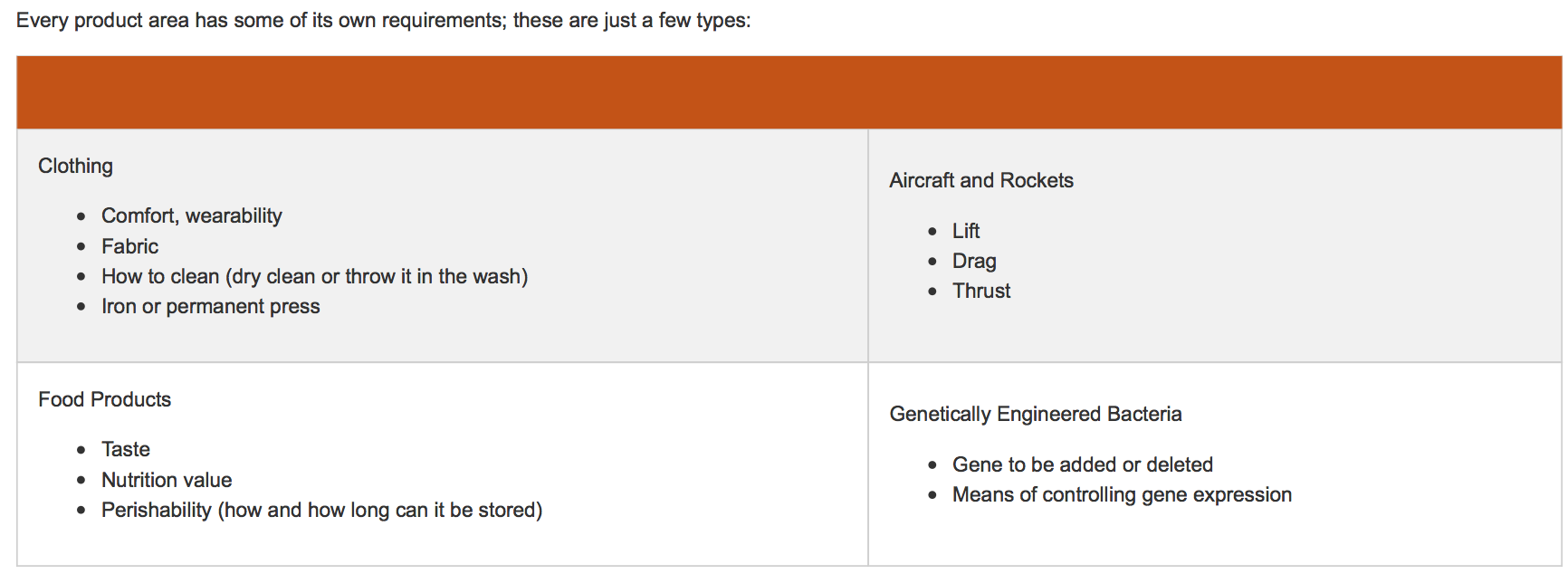Select the Clothing heading

pos(75,166)
